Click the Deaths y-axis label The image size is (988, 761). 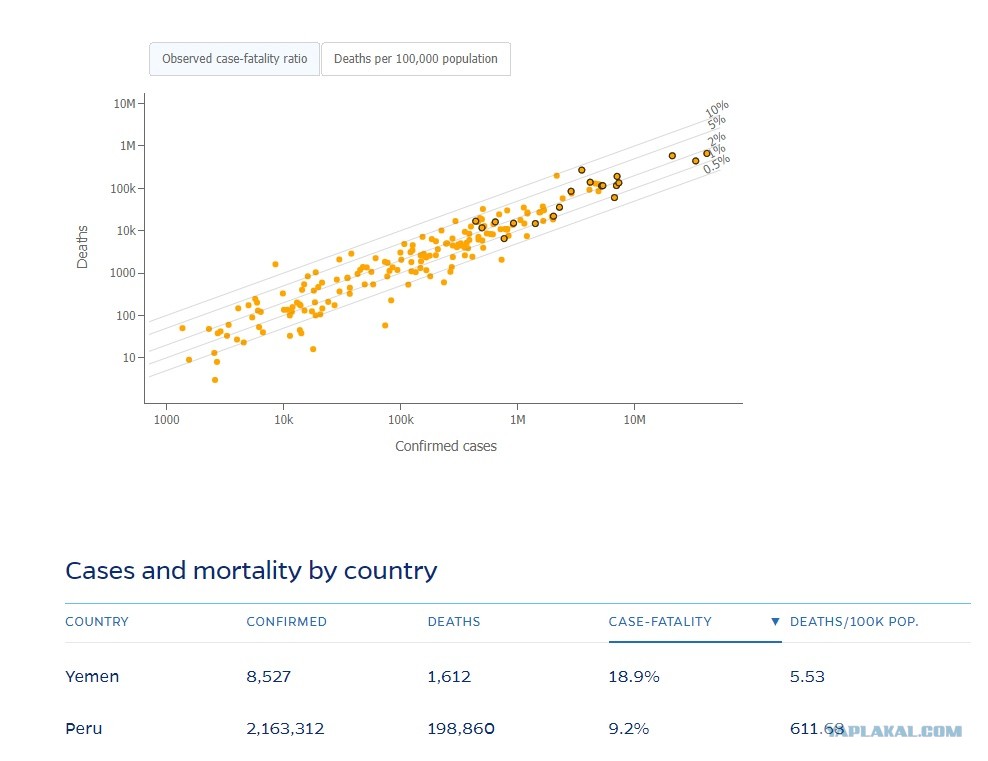[x=82, y=247]
